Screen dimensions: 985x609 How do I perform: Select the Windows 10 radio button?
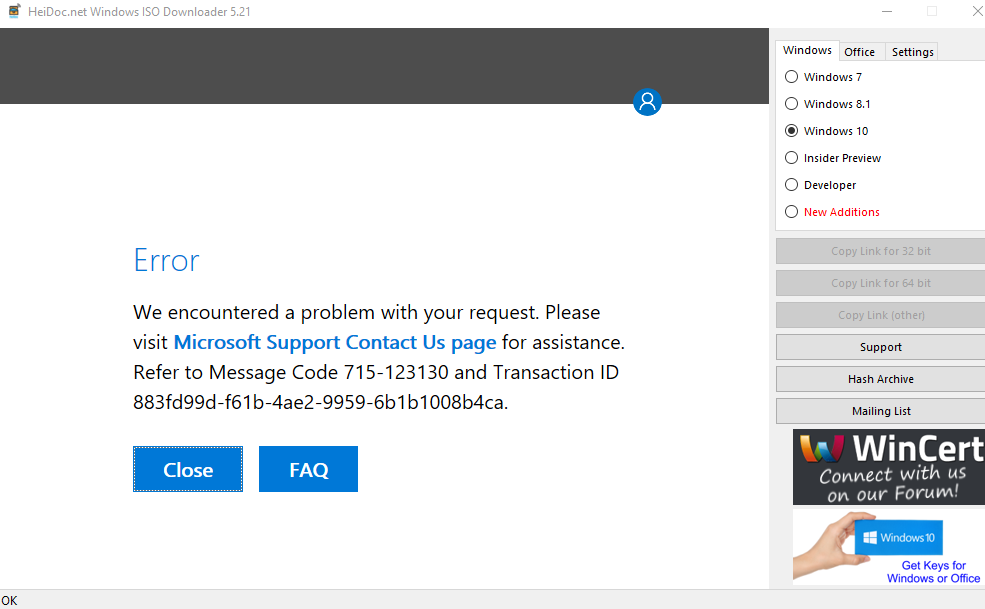pos(792,131)
